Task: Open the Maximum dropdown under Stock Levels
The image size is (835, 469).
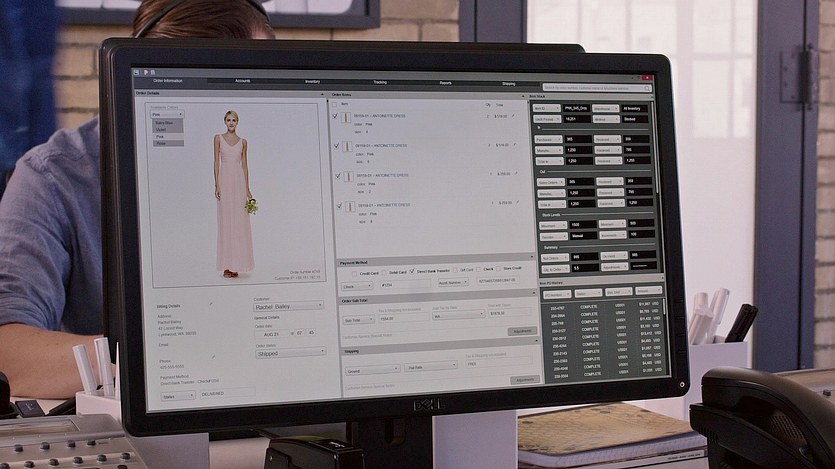Action: (552, 225)
